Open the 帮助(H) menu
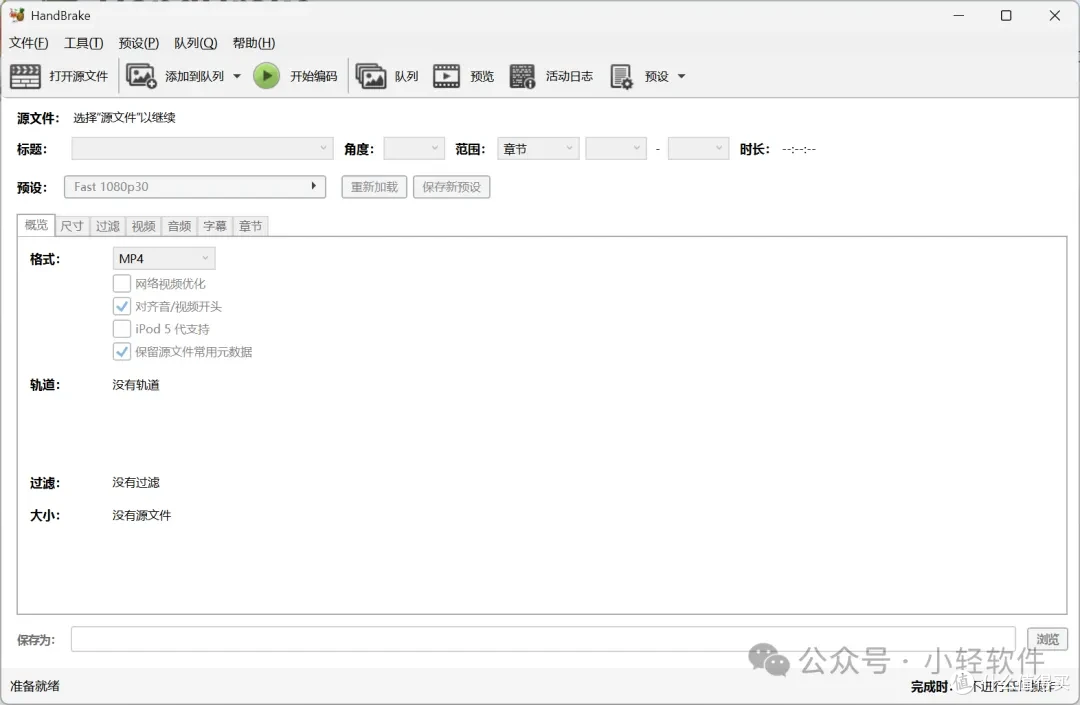This screenshot has width=1080, height=705. tap(253, 43)
